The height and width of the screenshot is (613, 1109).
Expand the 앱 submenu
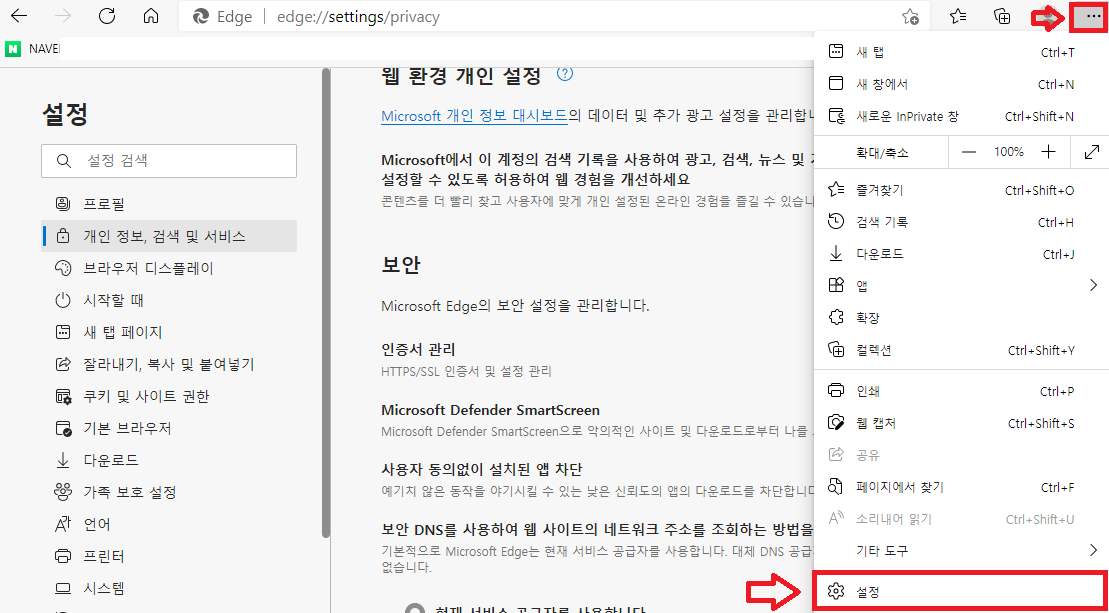tap(961, 286)
